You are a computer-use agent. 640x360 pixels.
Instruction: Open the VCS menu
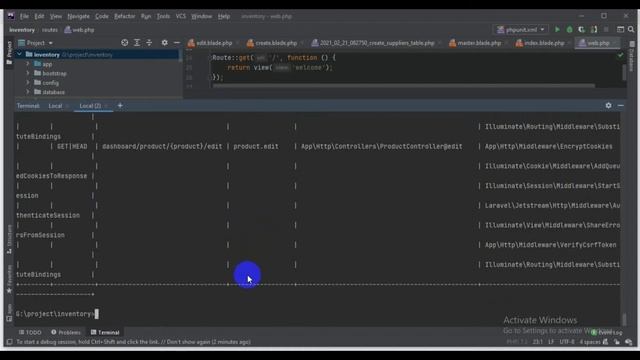pos(181,16)
